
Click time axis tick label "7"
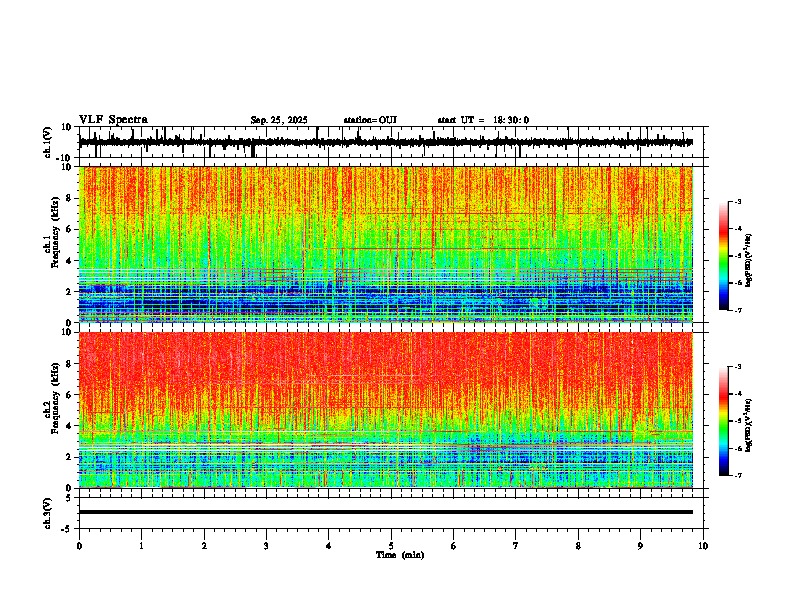[516, 546]
